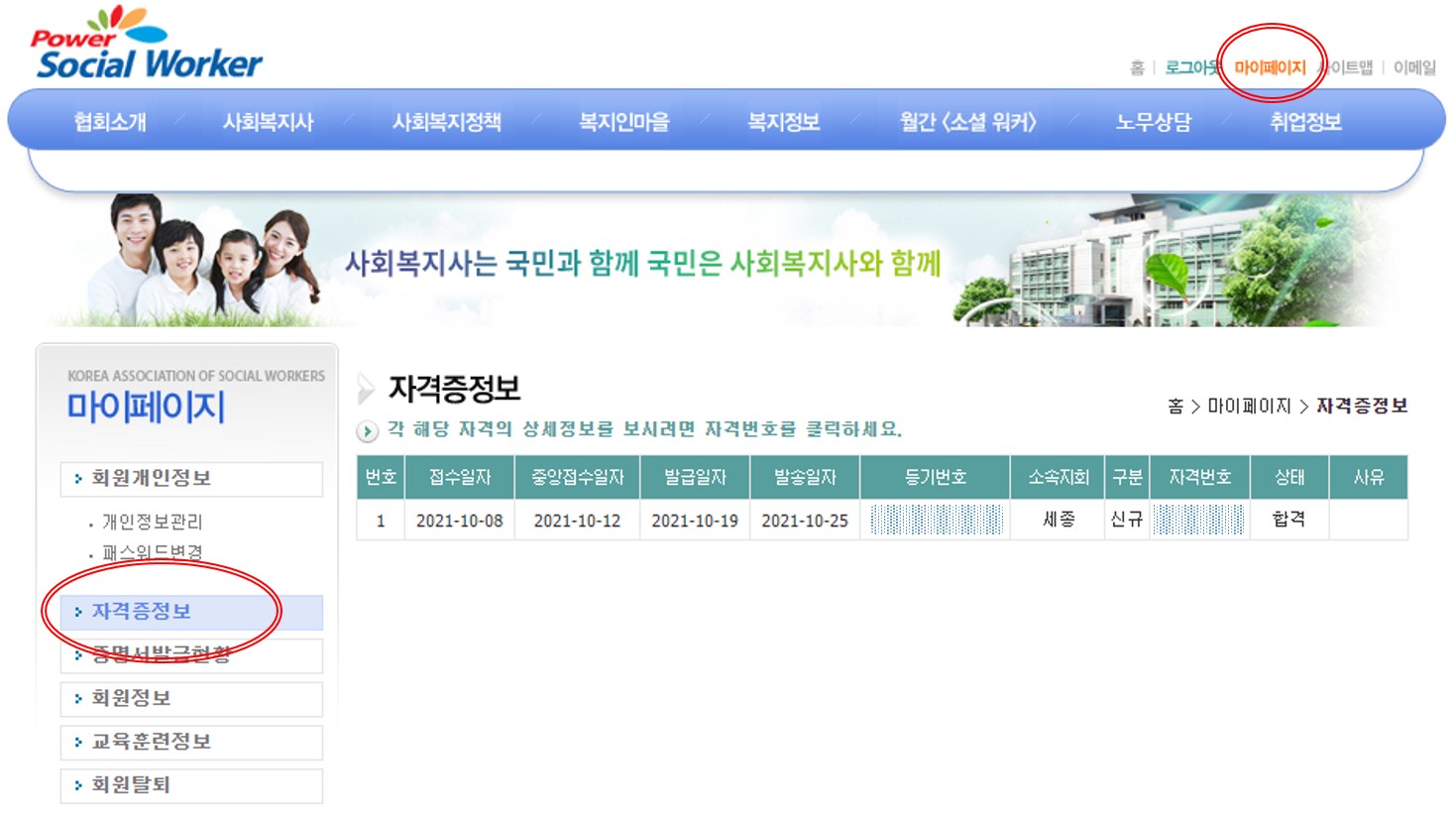This screenshot has height=824, width=1456.
Task: Click the 사유 column header
Action: tap(1369, 477)
